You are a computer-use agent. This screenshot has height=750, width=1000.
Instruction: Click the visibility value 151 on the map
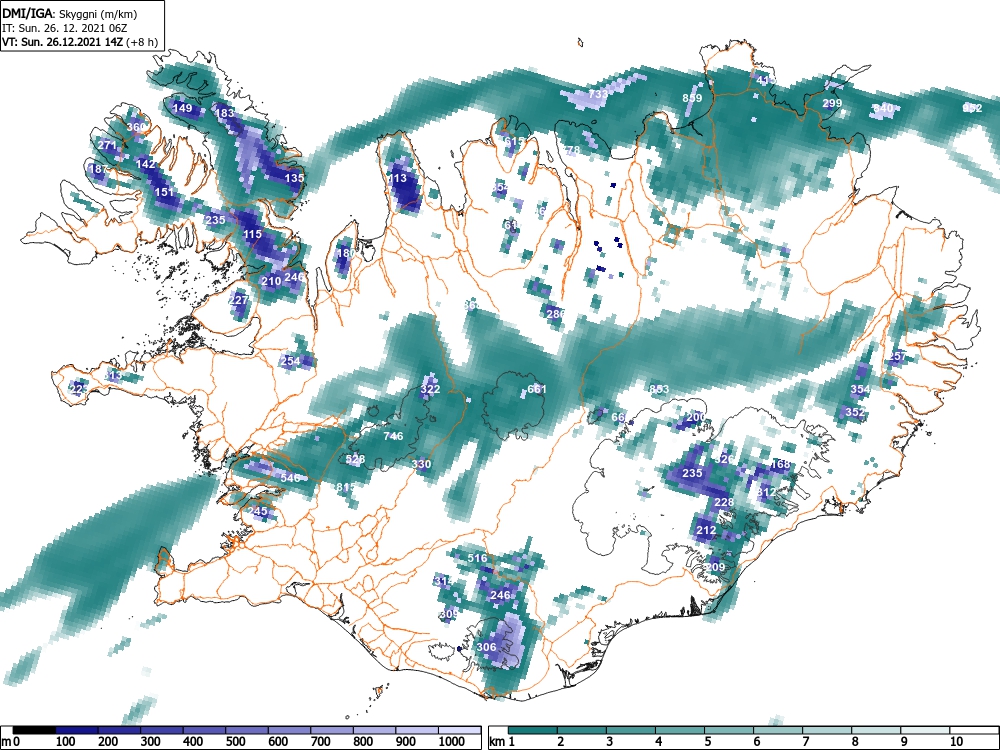click(x=164, y=192)
